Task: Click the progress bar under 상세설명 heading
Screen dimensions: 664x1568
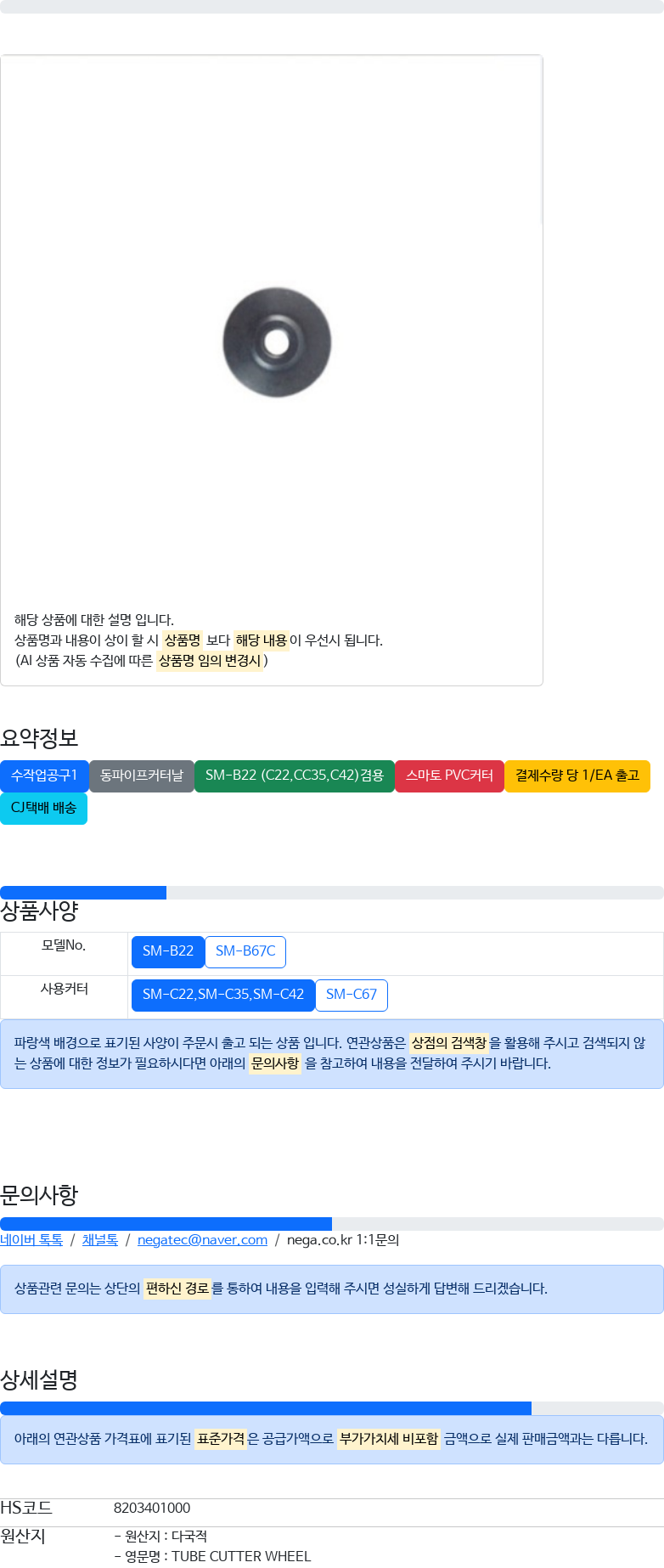Action: [x=331, y=1408]
